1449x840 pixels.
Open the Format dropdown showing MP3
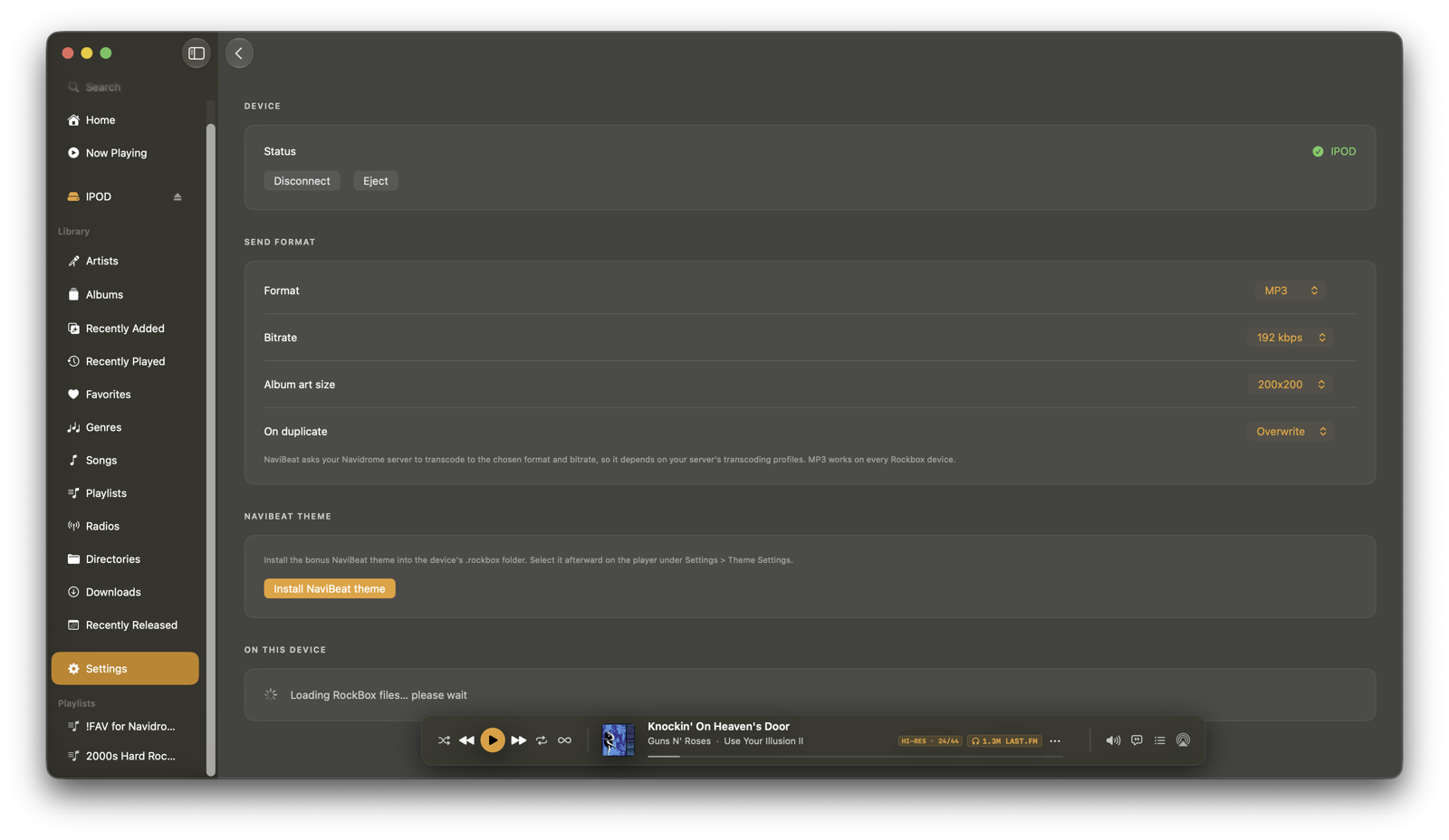point(1291,291)
